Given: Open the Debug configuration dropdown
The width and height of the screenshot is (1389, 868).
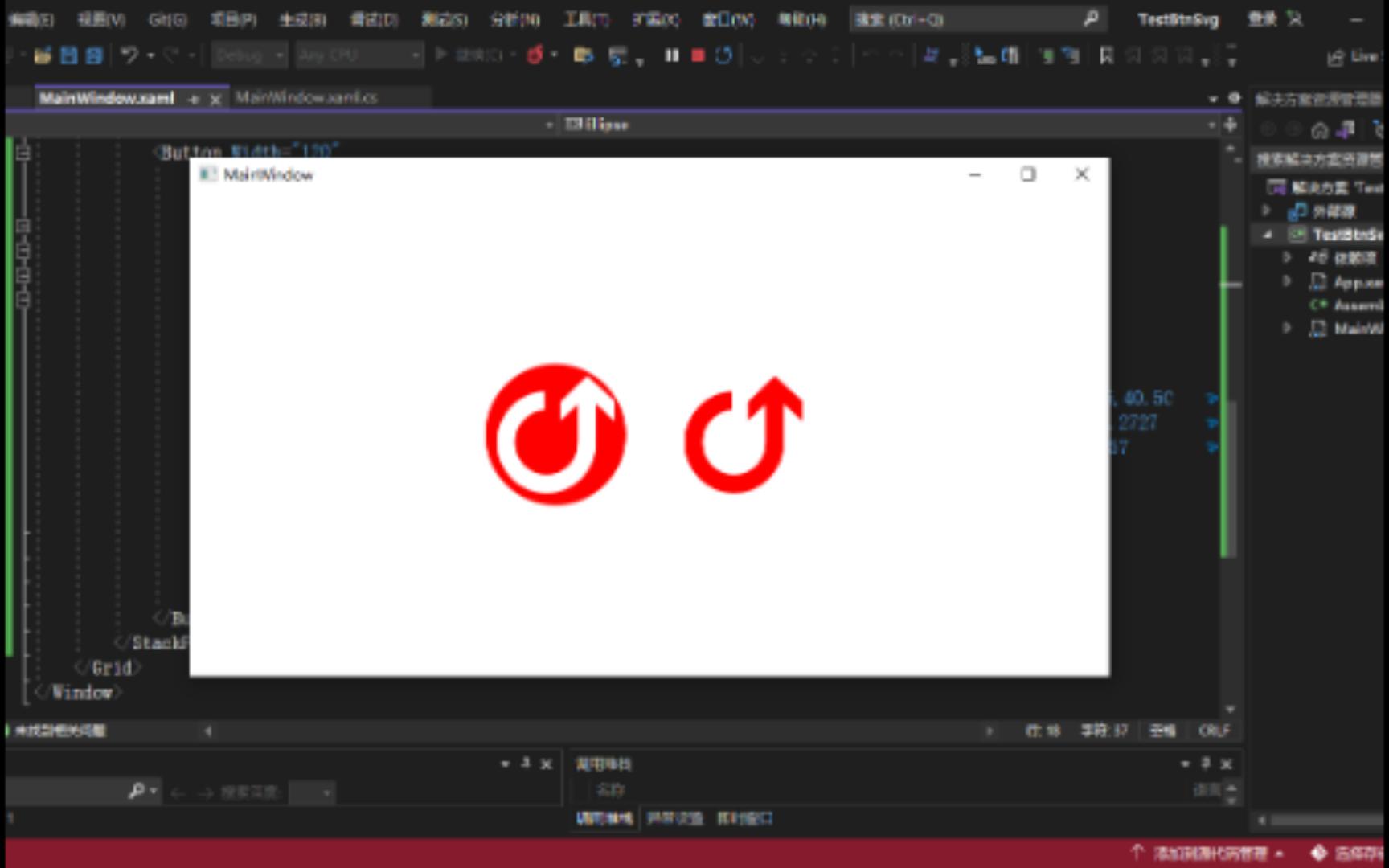Looking at the screenshot, I should (249, 55).
